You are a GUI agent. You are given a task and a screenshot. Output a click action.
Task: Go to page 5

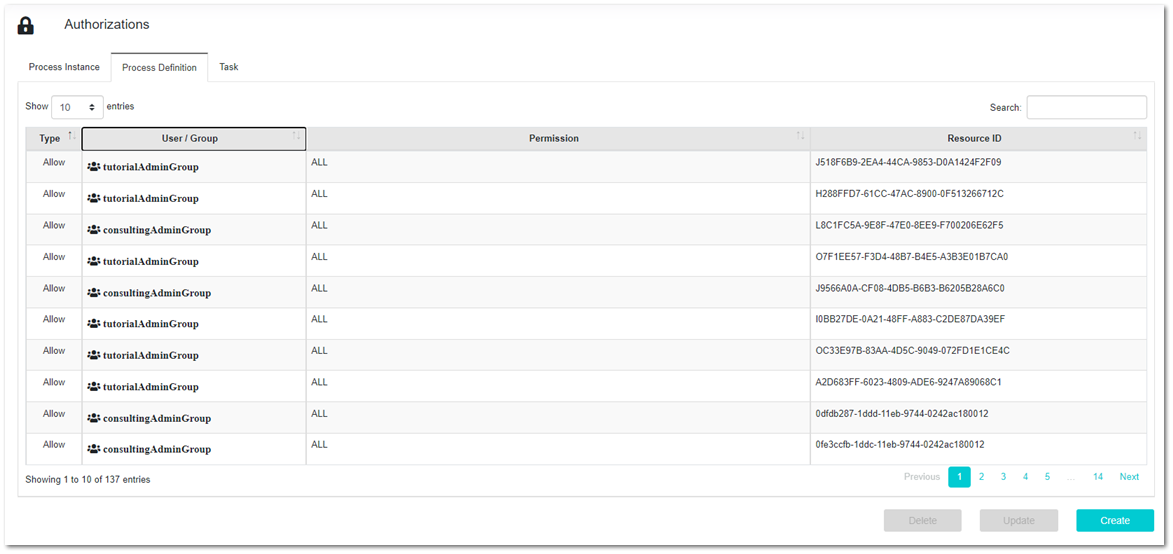click(1047, 477)
